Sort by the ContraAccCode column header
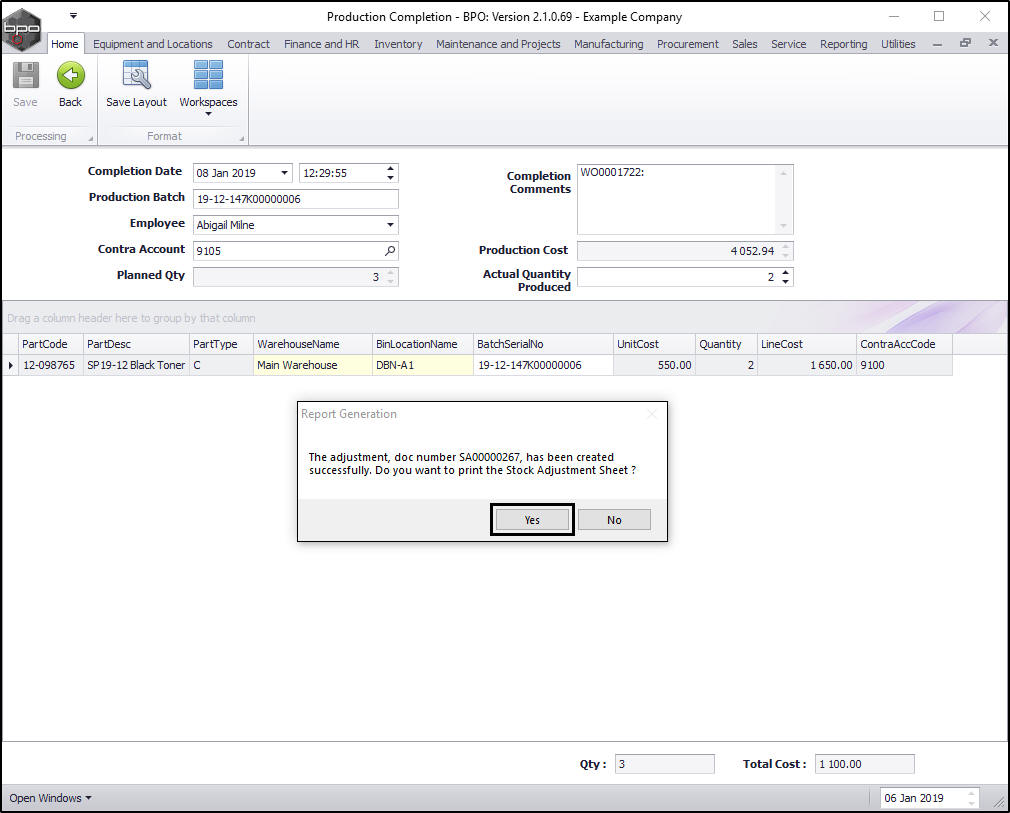Screen dimensions: 1010x813 tap(904, 344)
